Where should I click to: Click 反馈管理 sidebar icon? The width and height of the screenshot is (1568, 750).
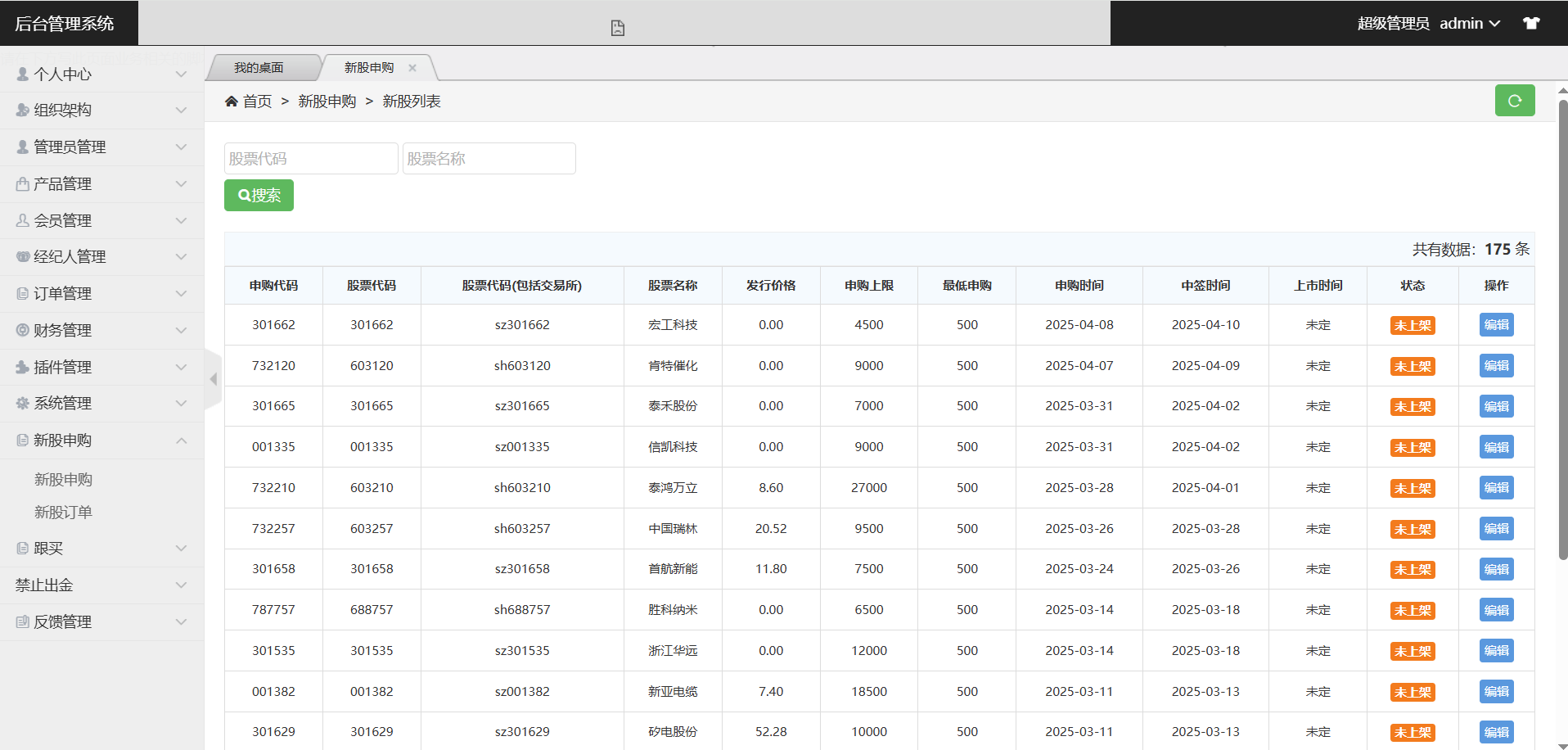[23, 621]
